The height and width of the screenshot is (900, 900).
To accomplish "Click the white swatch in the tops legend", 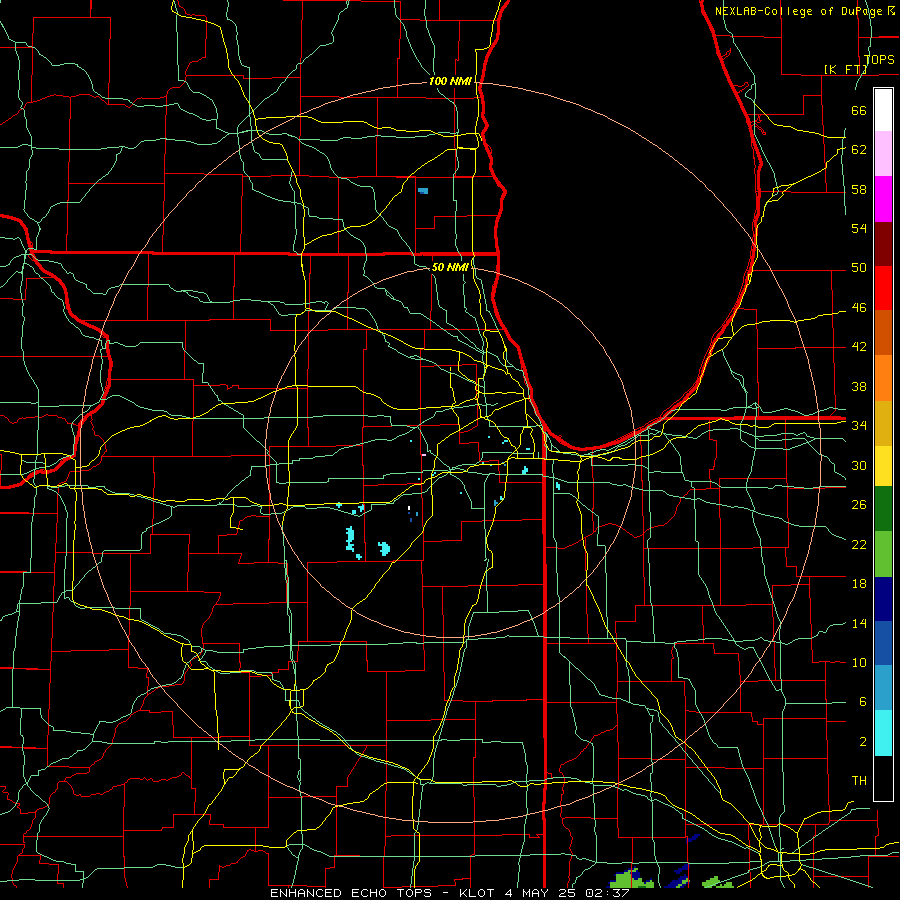I will click(883, 110).
